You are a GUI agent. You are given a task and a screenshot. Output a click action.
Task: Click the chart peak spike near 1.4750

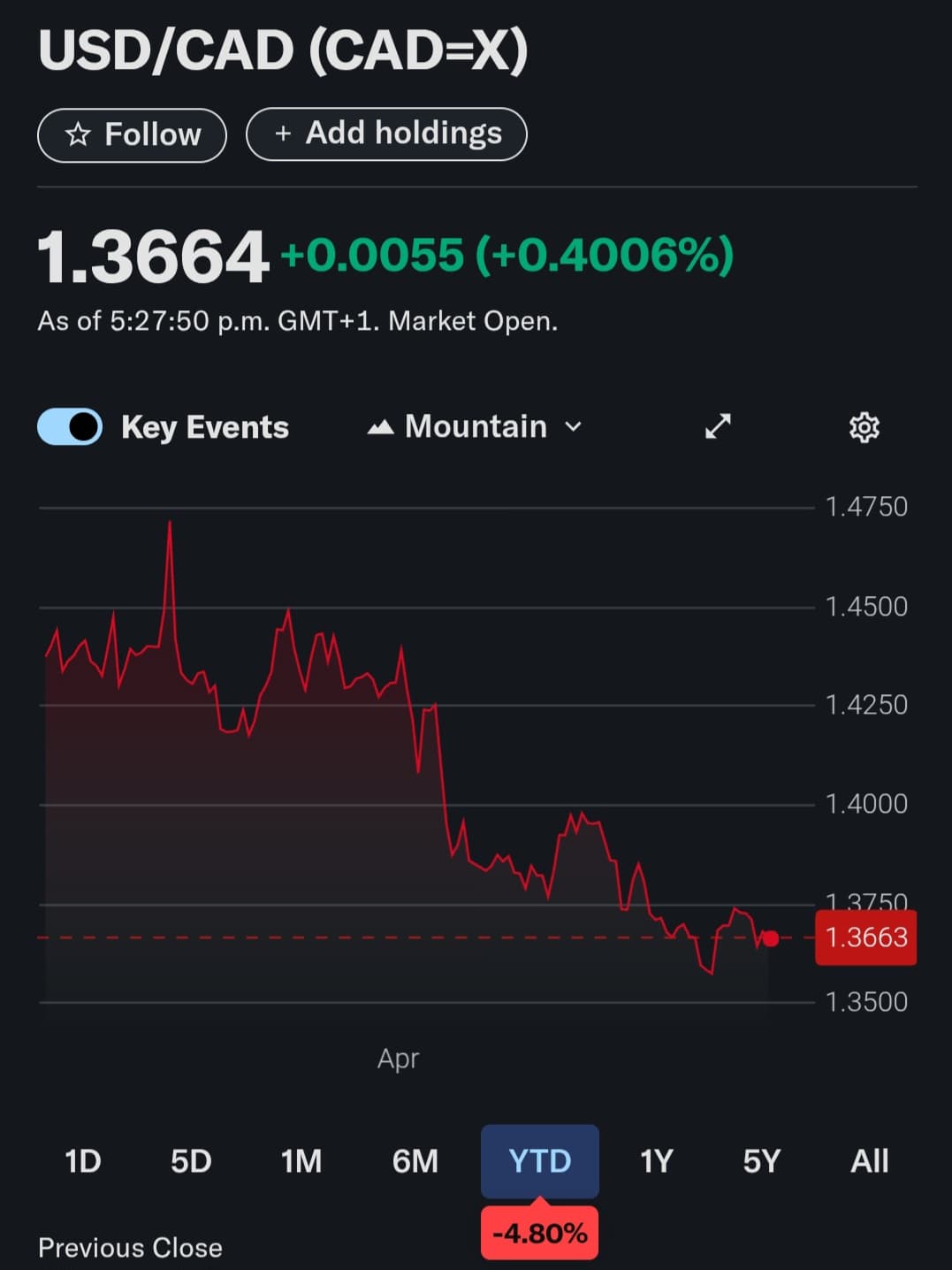coord(170,524)
